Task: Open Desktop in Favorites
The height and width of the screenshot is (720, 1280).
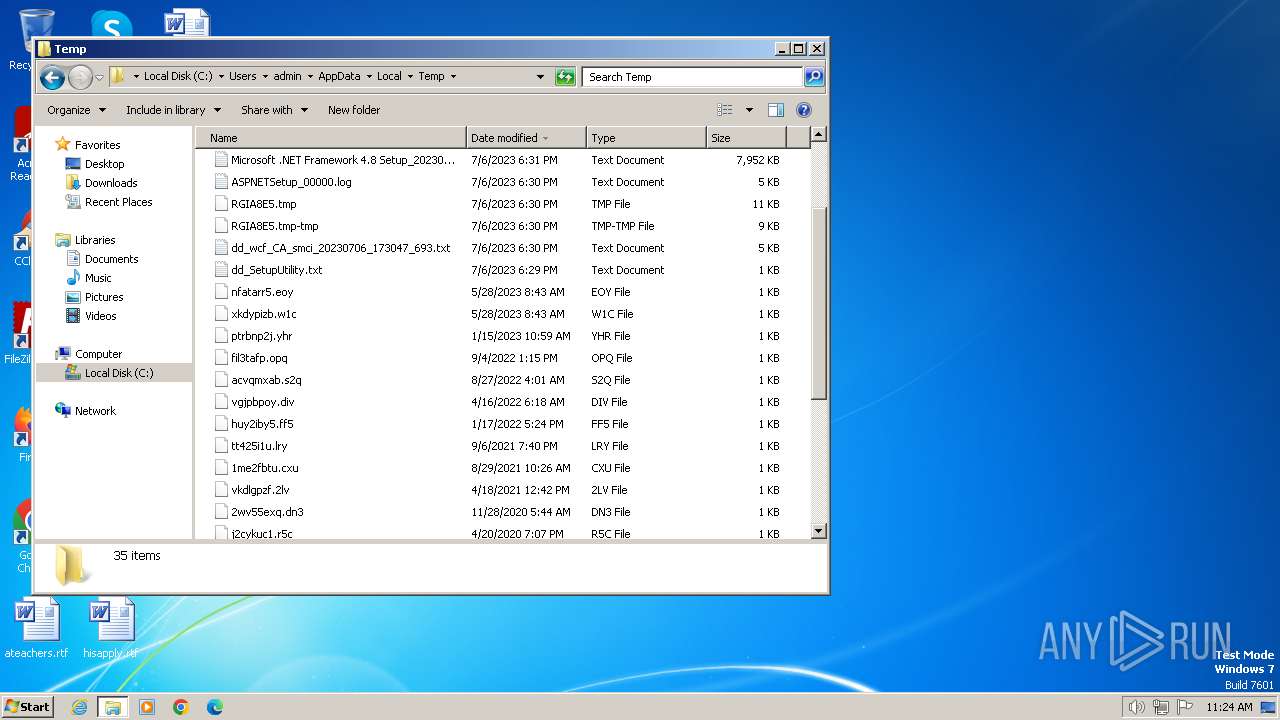Action: (x=104, y=164)
